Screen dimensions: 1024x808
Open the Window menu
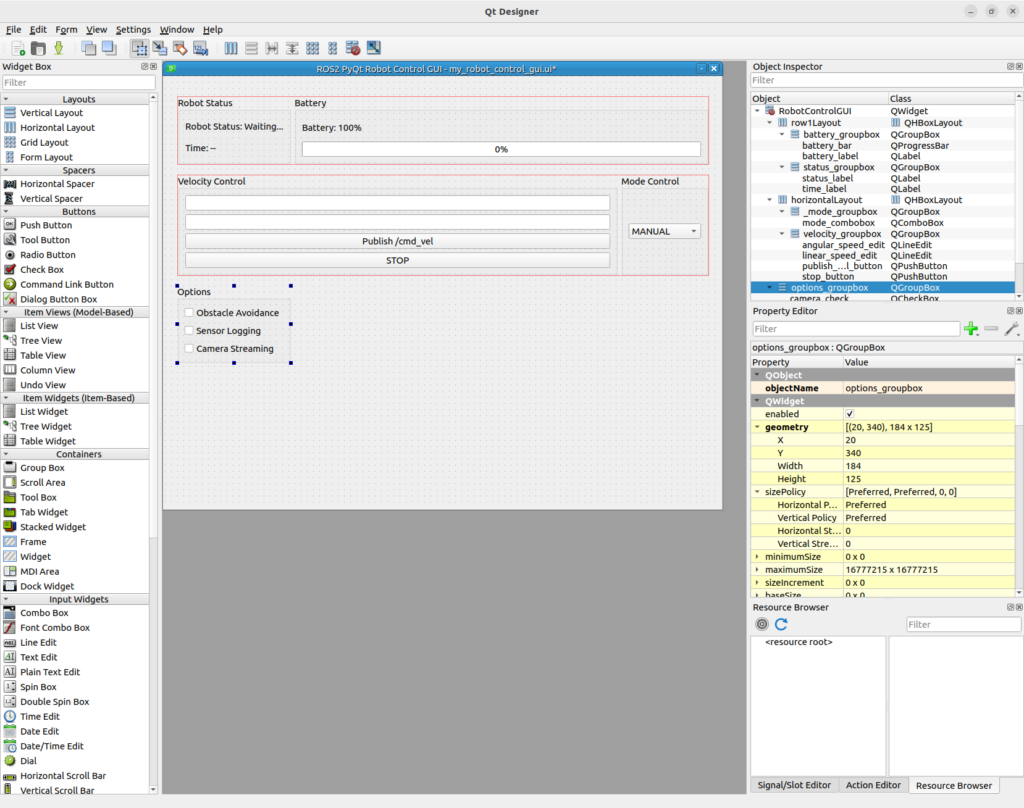(x=177, y=29)
